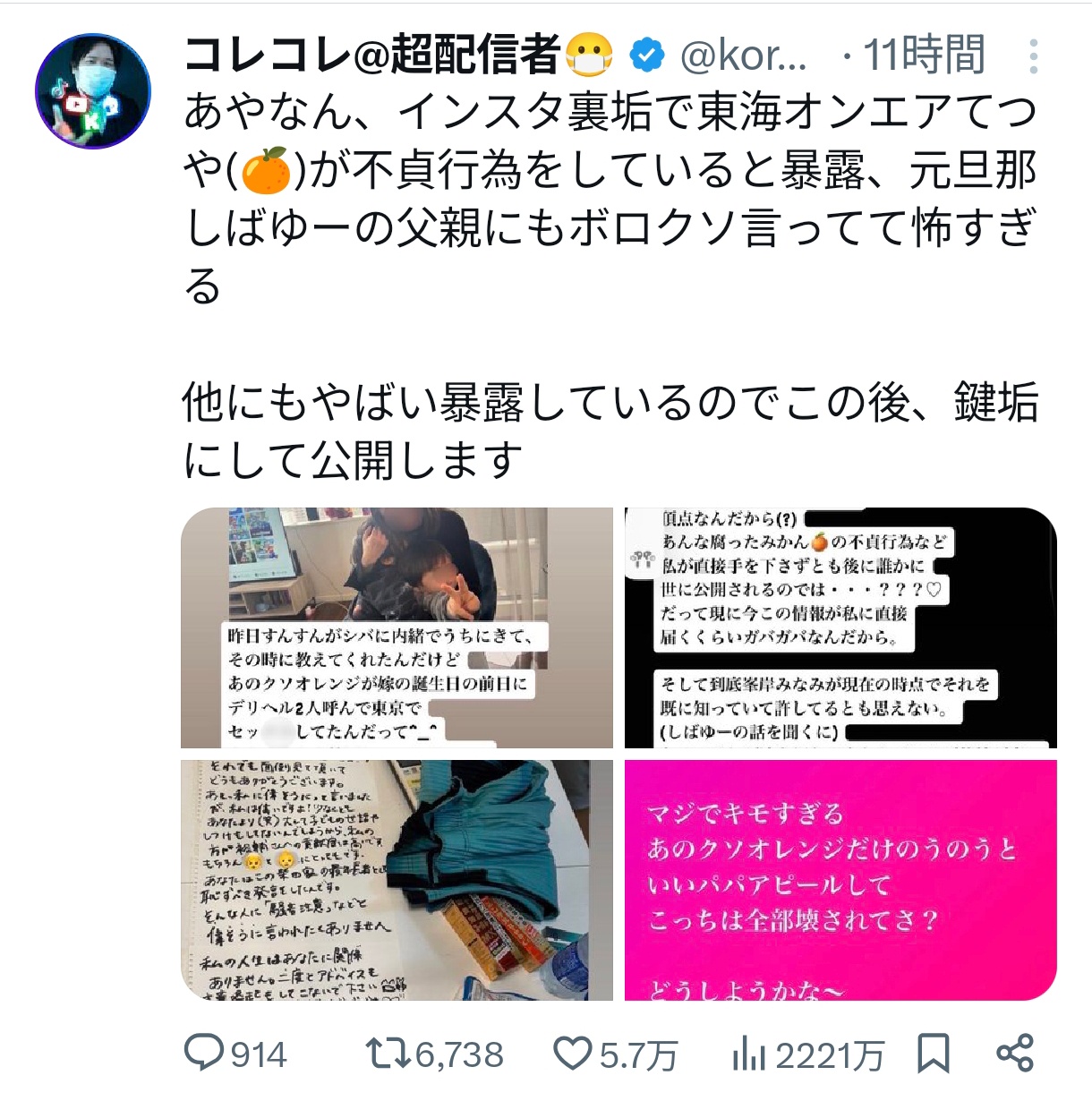Like the tweet via heart icon

pos(573,1054)
